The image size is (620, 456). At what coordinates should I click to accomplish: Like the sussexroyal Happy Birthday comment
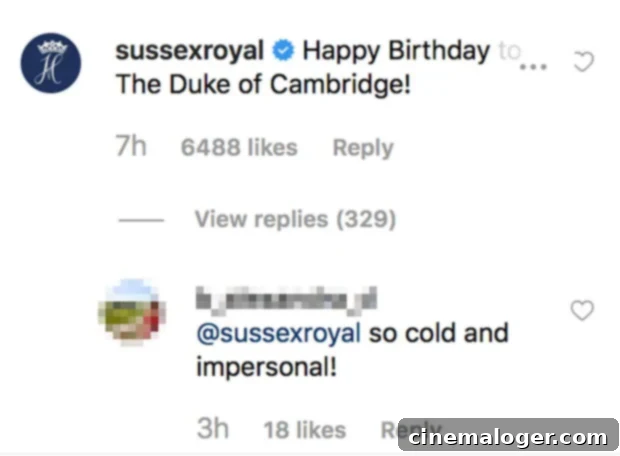click(584, 62)
